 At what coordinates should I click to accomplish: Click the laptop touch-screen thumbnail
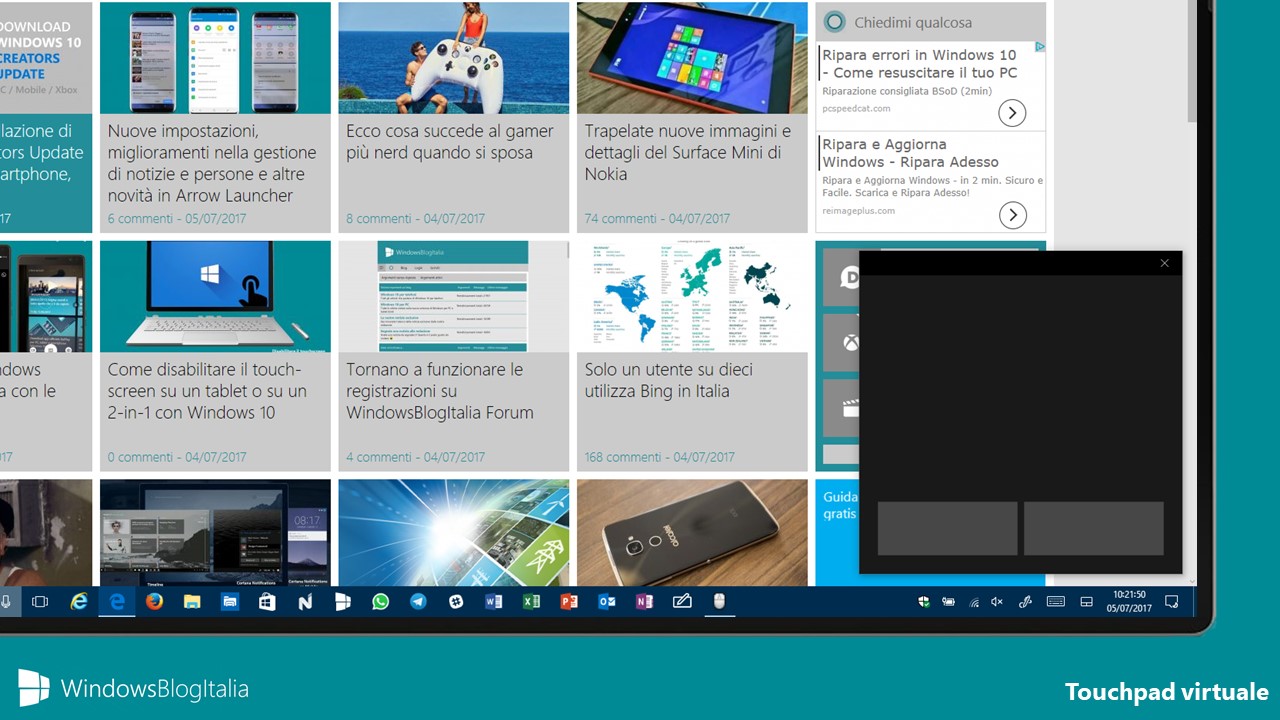pos(215,296)
